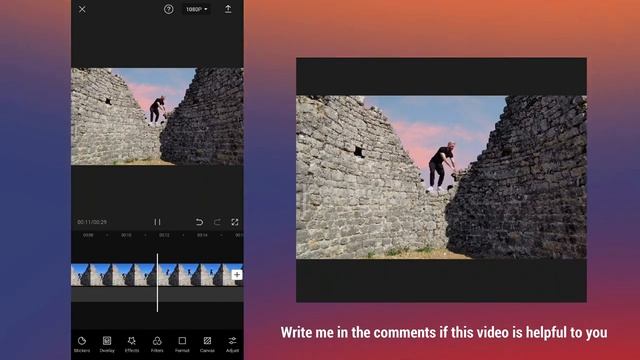Viewport: 640px width, 360px height.
Task: Open the Stickers tool
Action: tap(82, 344)
